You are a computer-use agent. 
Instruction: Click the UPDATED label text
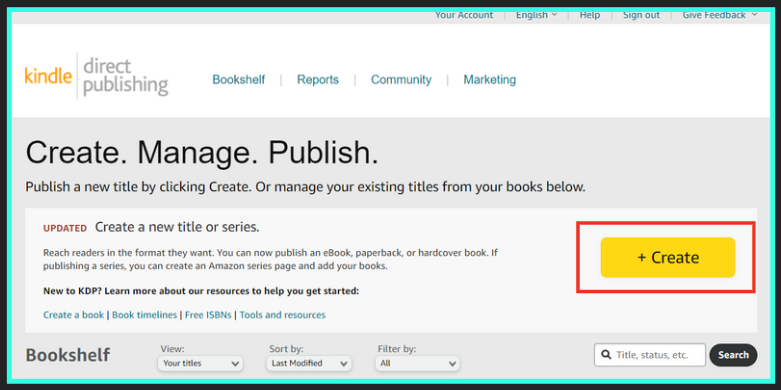[x=65, y=229]
